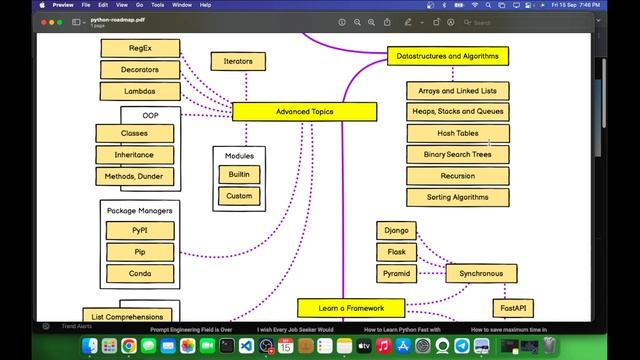
Task: Open the View menu
Action: (x=122, y=5)
